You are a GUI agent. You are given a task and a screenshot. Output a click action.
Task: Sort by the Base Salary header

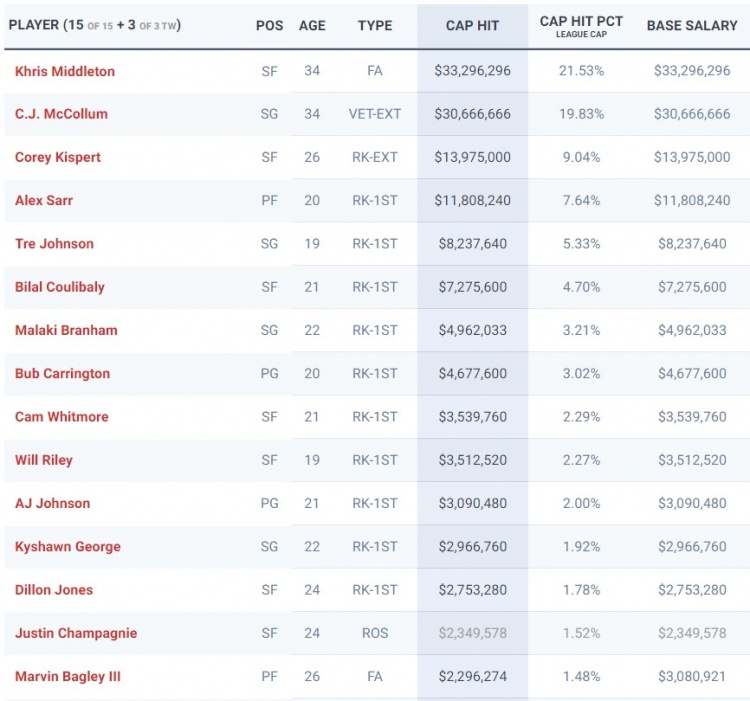[x=691, y=25]
